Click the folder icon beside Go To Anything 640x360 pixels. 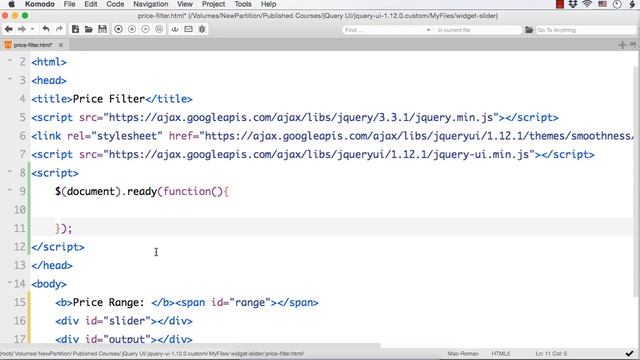tap(529, 30)
